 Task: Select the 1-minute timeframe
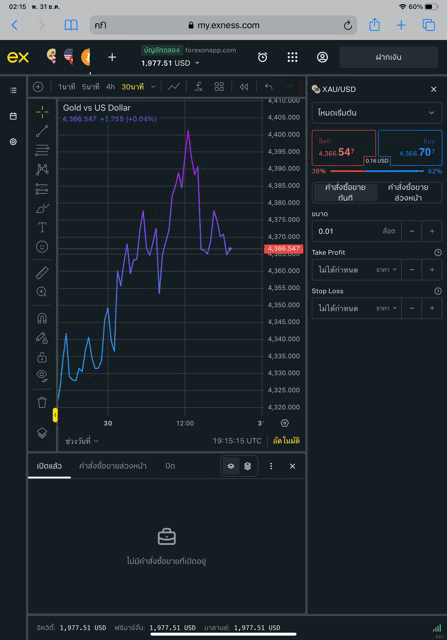pyautogui.click(x=67, y=87)
